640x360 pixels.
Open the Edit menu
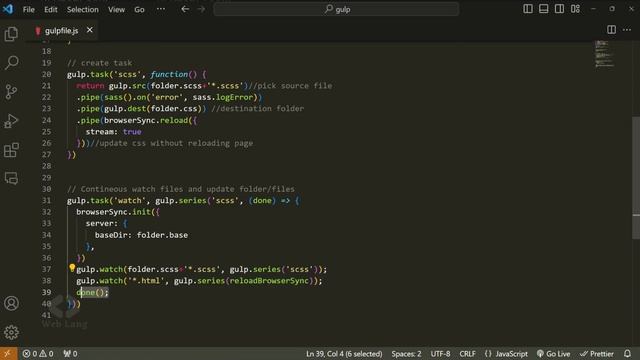(x=51, y=9)
